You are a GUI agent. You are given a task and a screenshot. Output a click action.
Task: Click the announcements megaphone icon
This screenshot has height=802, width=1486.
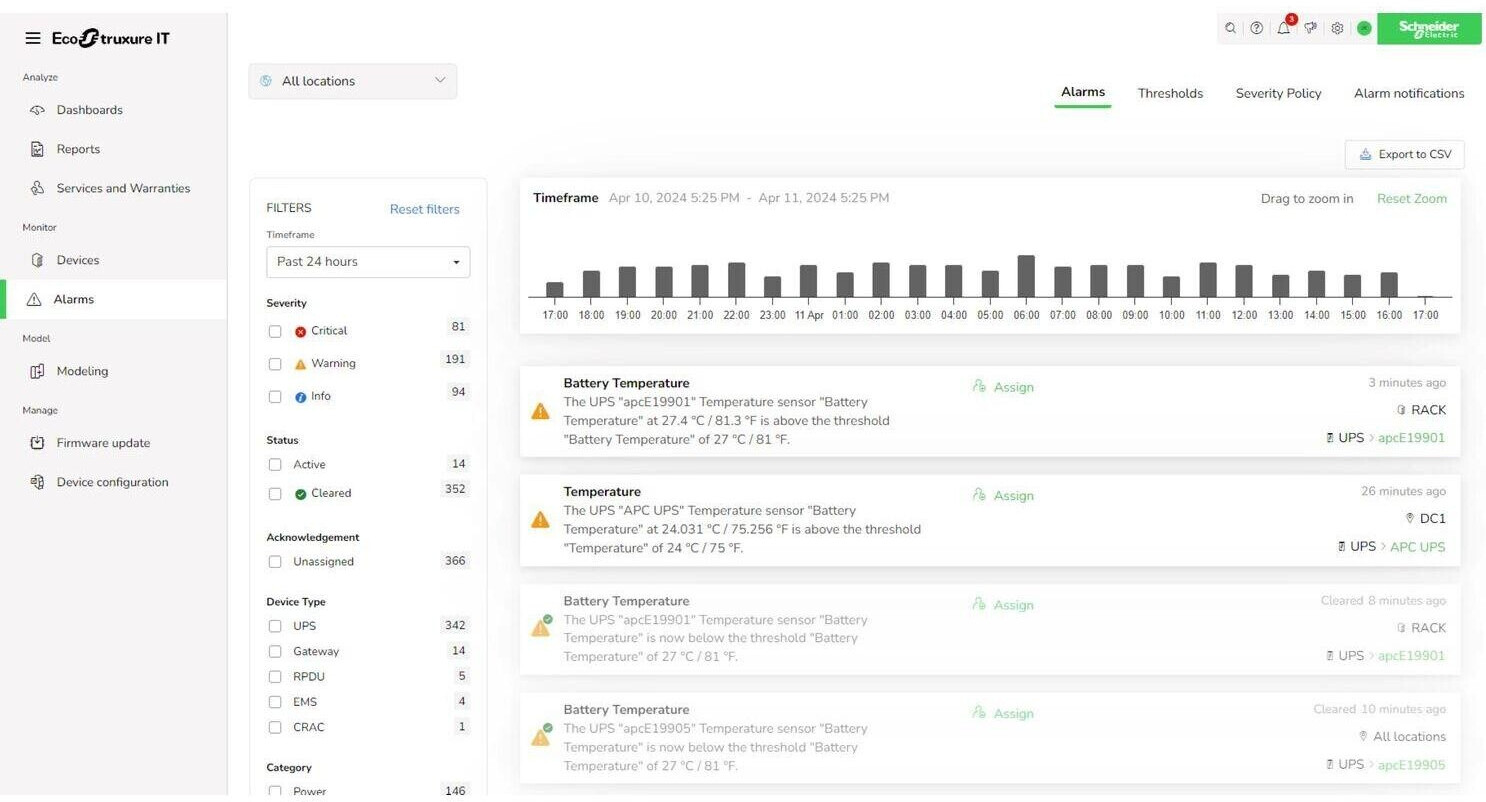click(x=1310, y=28)
